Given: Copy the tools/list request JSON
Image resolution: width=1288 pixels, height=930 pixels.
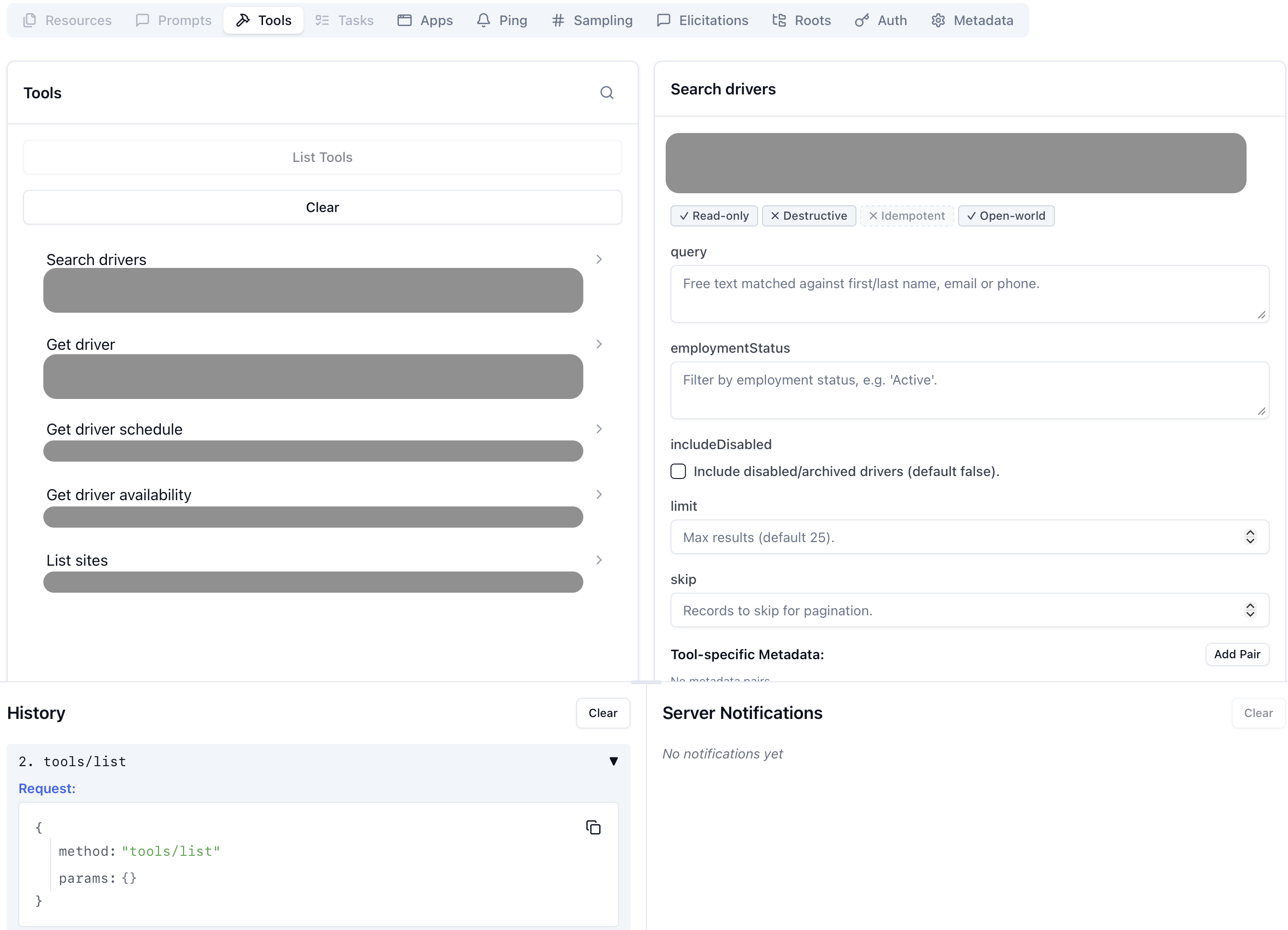Looking at the screenshot, I should [593, 827].
